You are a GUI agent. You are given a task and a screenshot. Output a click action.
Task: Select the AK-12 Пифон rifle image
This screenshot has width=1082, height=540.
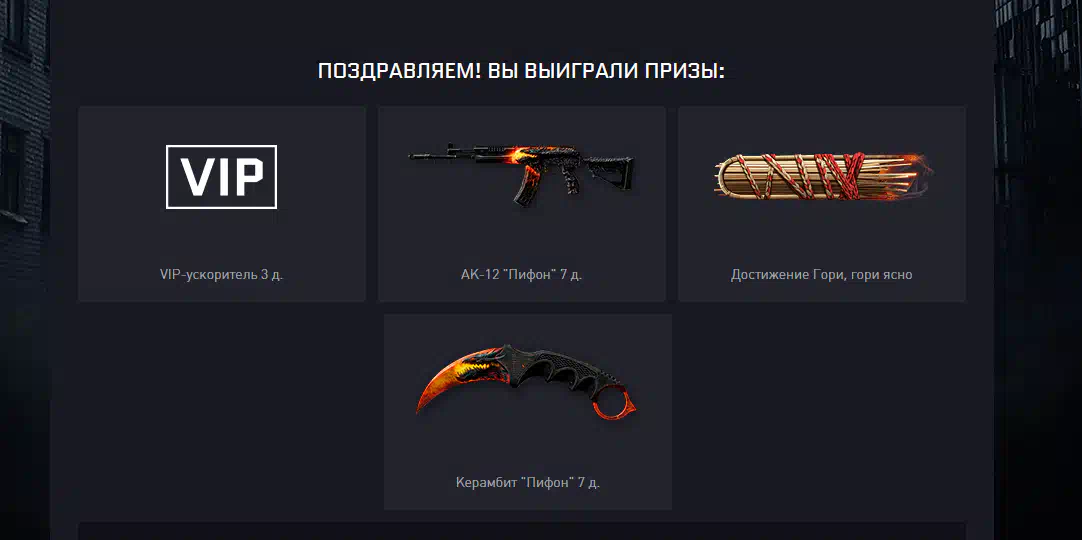pos(522,172)
